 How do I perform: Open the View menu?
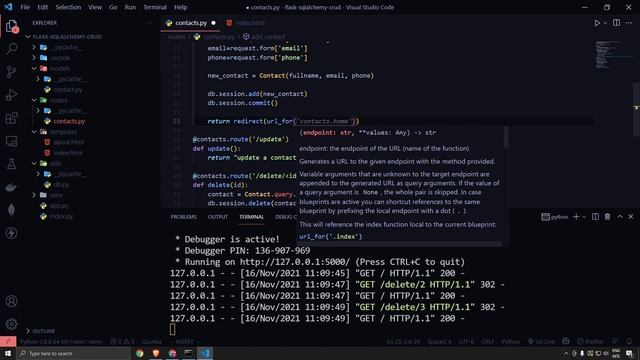[x=95, y=7]
